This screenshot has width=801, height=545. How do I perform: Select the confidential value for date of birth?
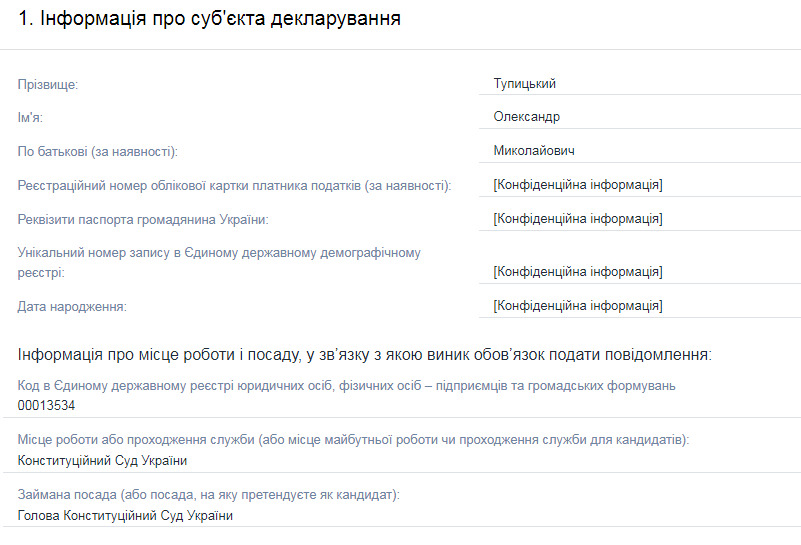click(578, 306)
